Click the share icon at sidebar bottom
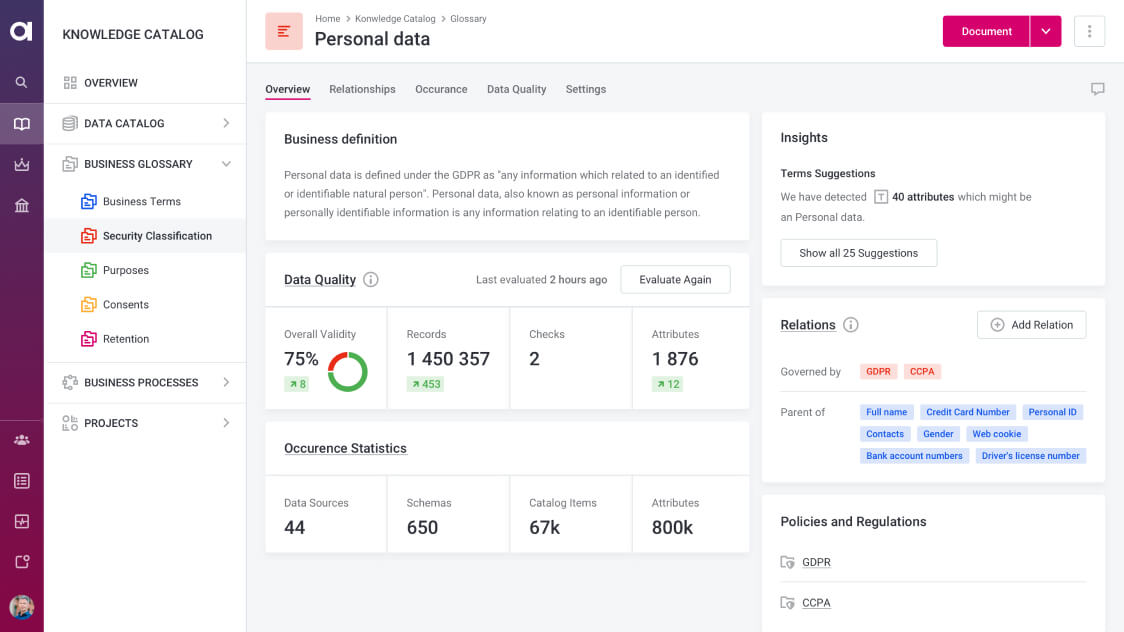 [x=21, y=561]
